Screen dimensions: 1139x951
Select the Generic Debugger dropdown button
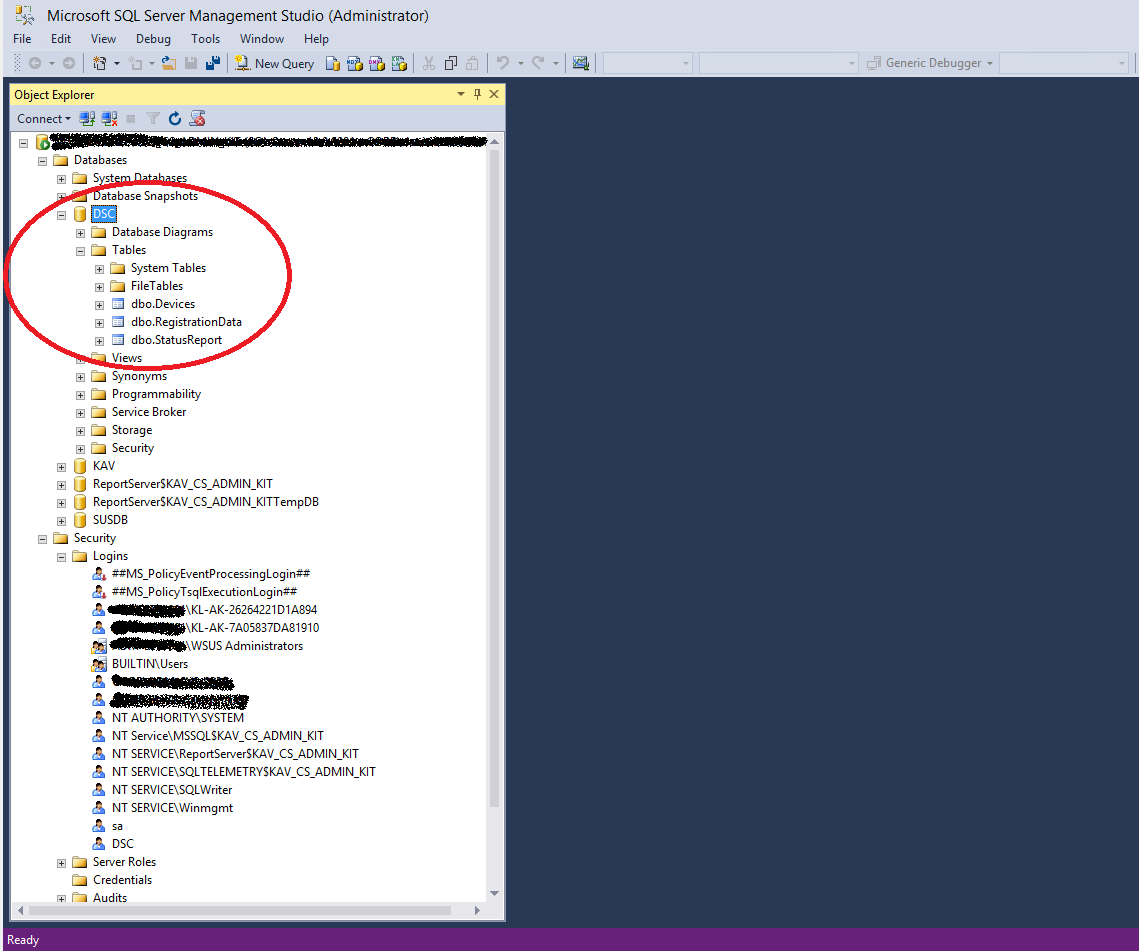click(929, 63)
